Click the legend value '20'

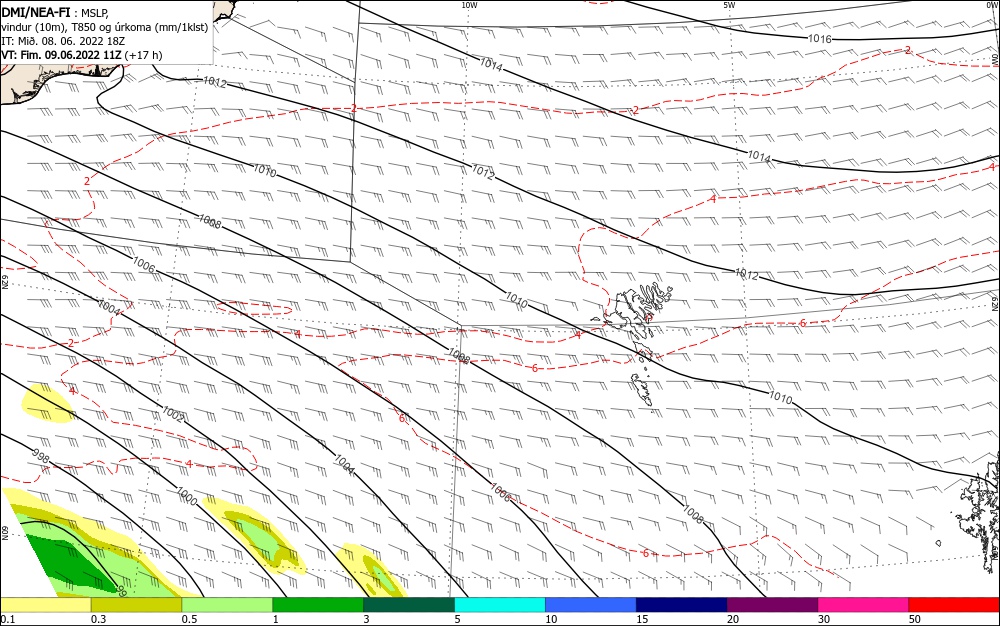coord(733,619)
